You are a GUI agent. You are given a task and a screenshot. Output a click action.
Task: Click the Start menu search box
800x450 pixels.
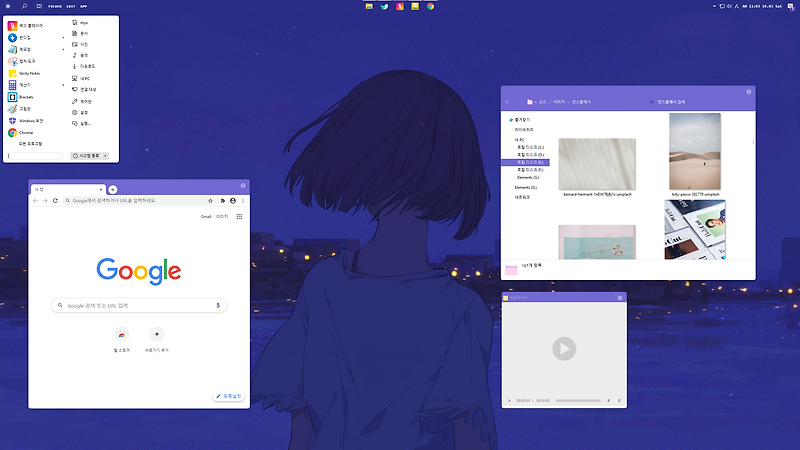pos(35,156)
